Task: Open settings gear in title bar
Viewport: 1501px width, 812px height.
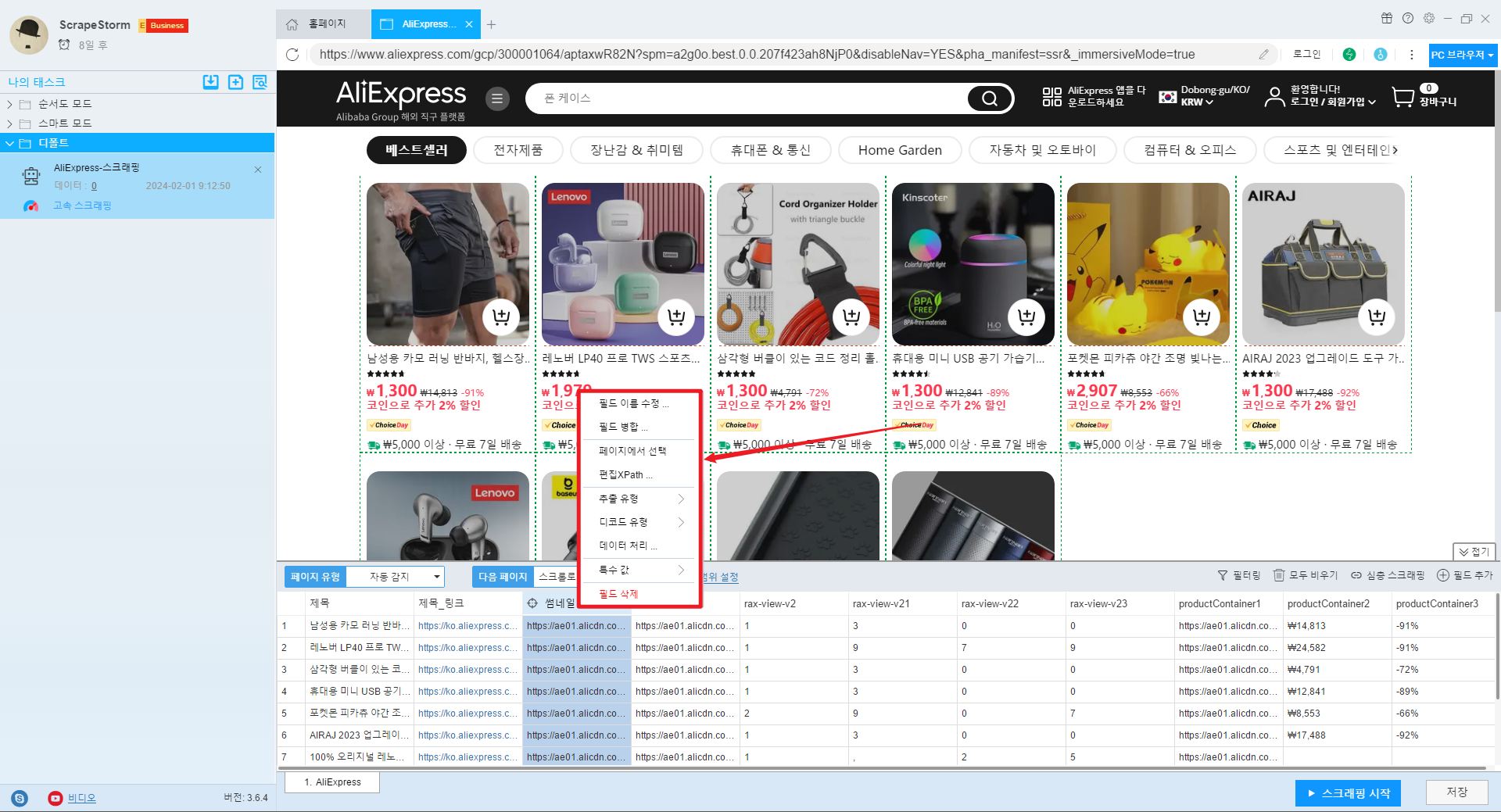Action: tap(1429, 18)
